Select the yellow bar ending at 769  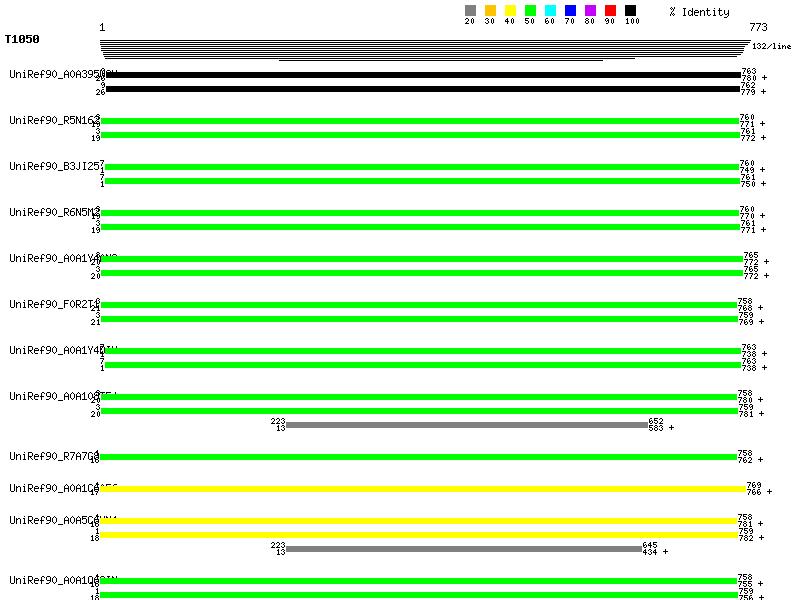tap(422, 489)
